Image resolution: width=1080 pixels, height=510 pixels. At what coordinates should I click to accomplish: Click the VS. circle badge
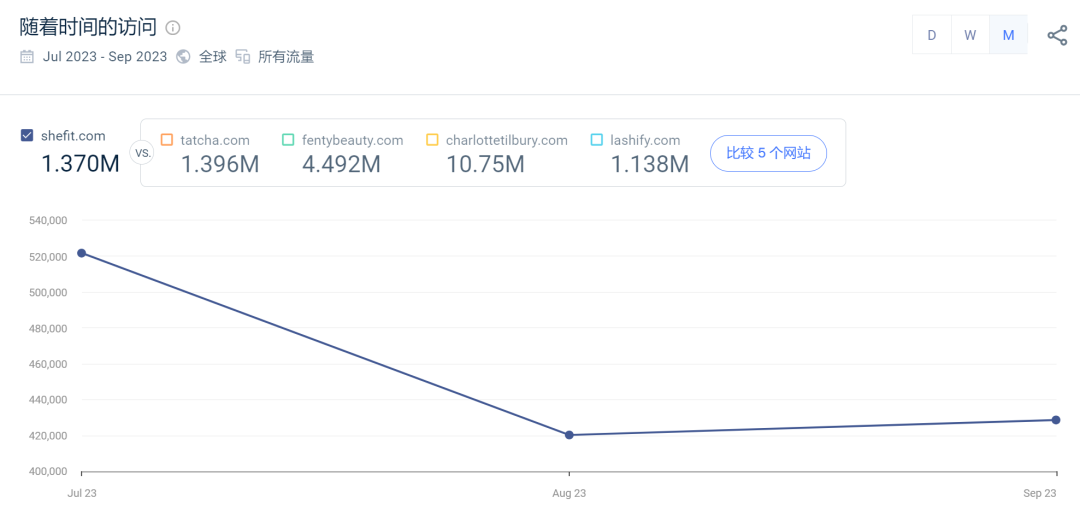coord(142,154)
